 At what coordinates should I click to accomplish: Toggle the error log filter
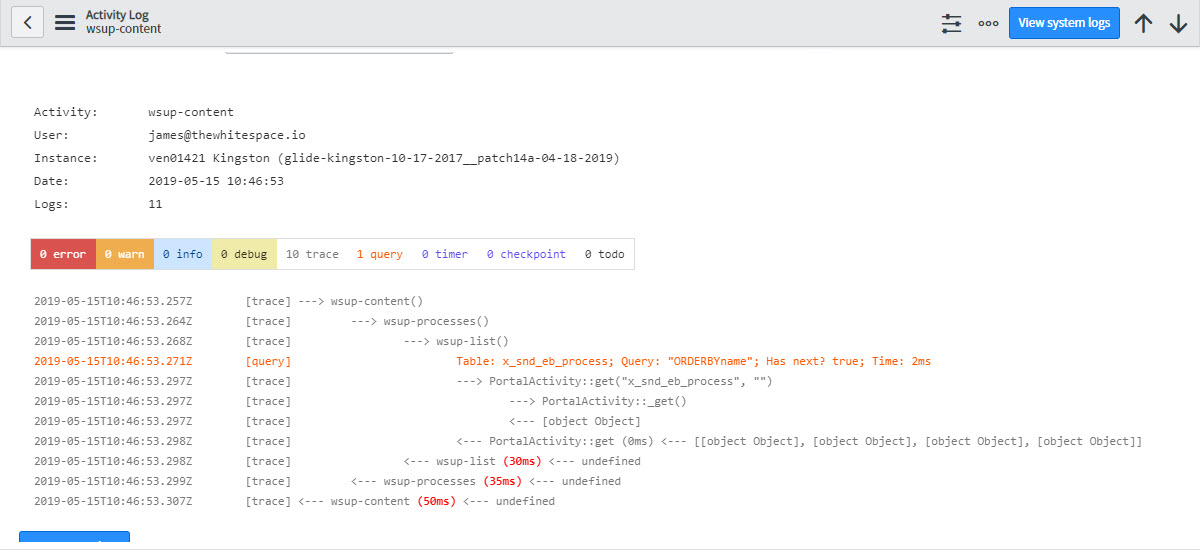point(63,254)
